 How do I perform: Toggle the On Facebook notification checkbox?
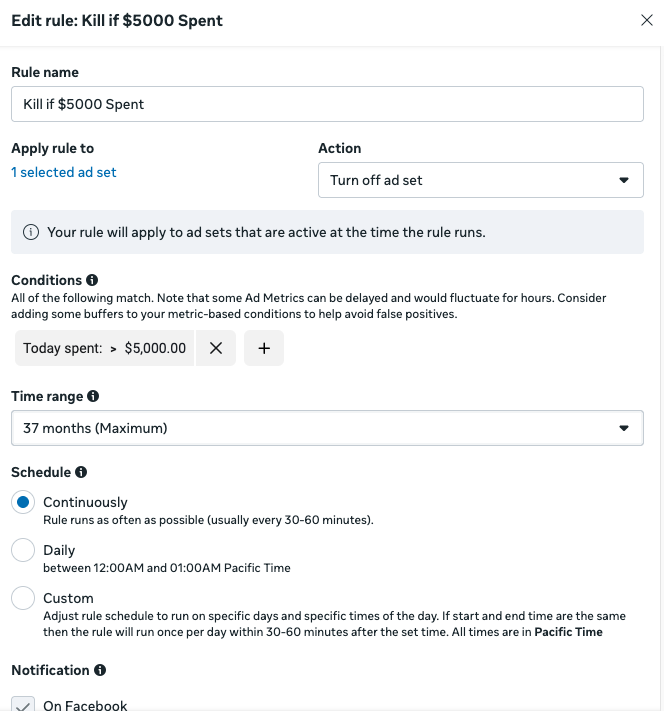point(23,706)
